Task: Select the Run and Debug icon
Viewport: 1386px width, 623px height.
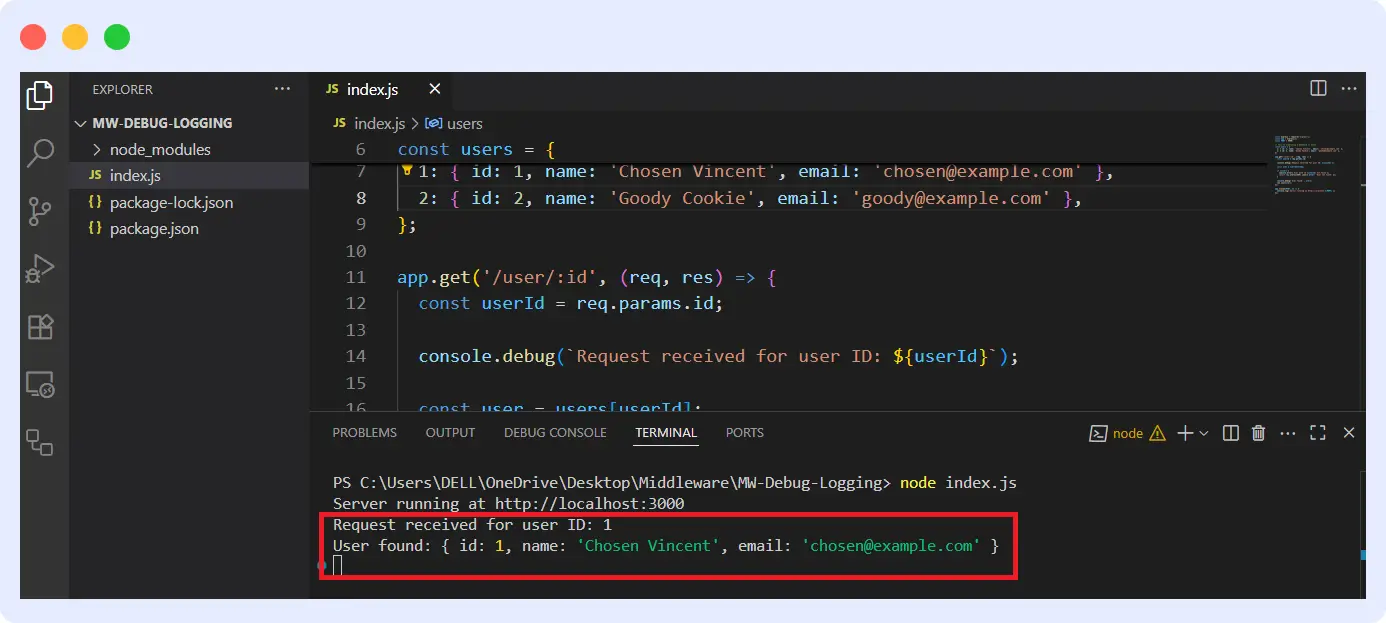Action: coord(40,268)
